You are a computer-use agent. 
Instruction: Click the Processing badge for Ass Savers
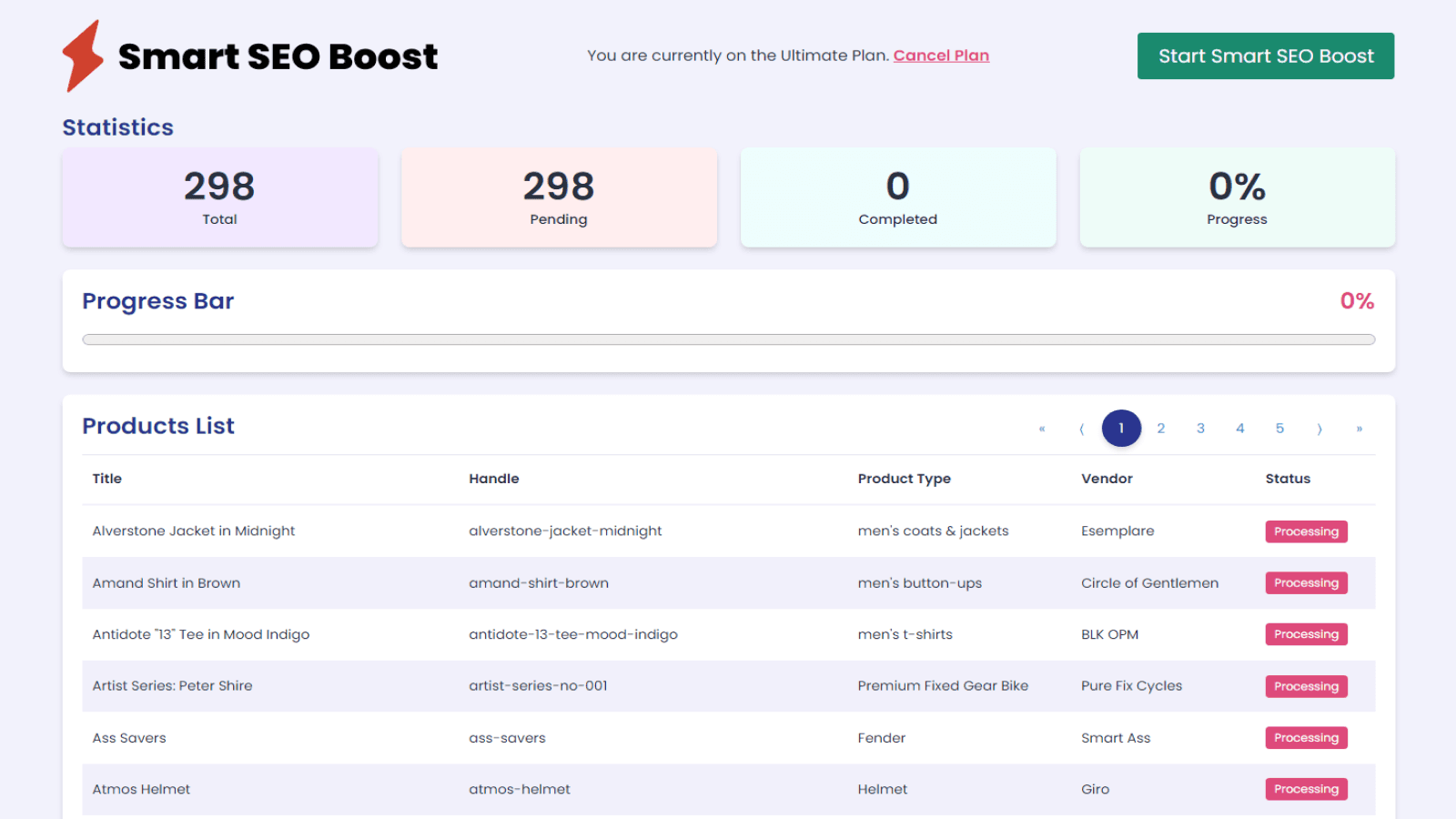click(1306, 737)
